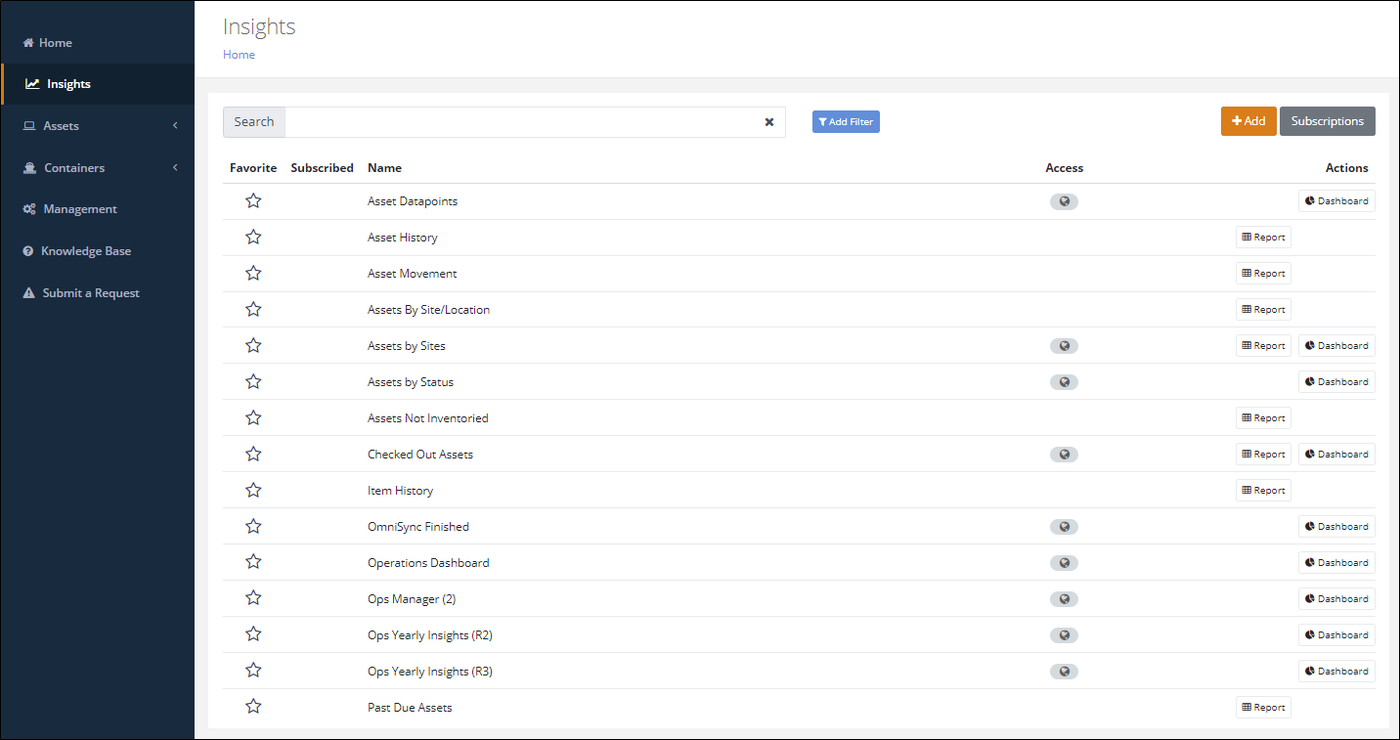Mark Assets by Sites as favorite

tap(253, 345)
